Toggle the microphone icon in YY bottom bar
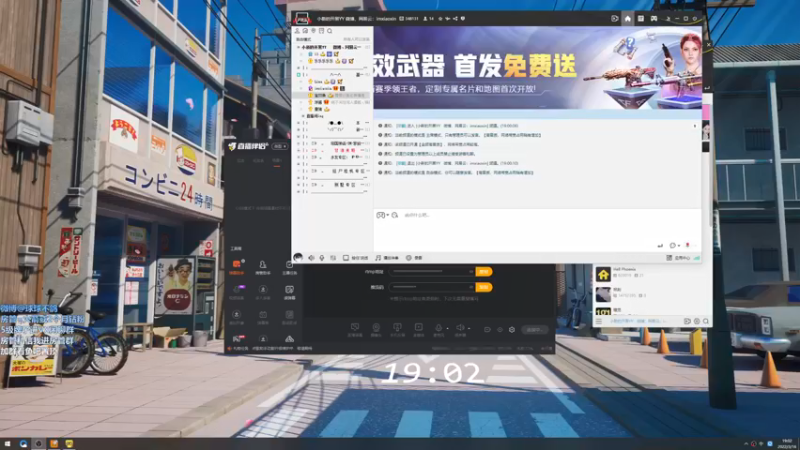The width and height of the screenshot is (800, 450). [322, 258]
